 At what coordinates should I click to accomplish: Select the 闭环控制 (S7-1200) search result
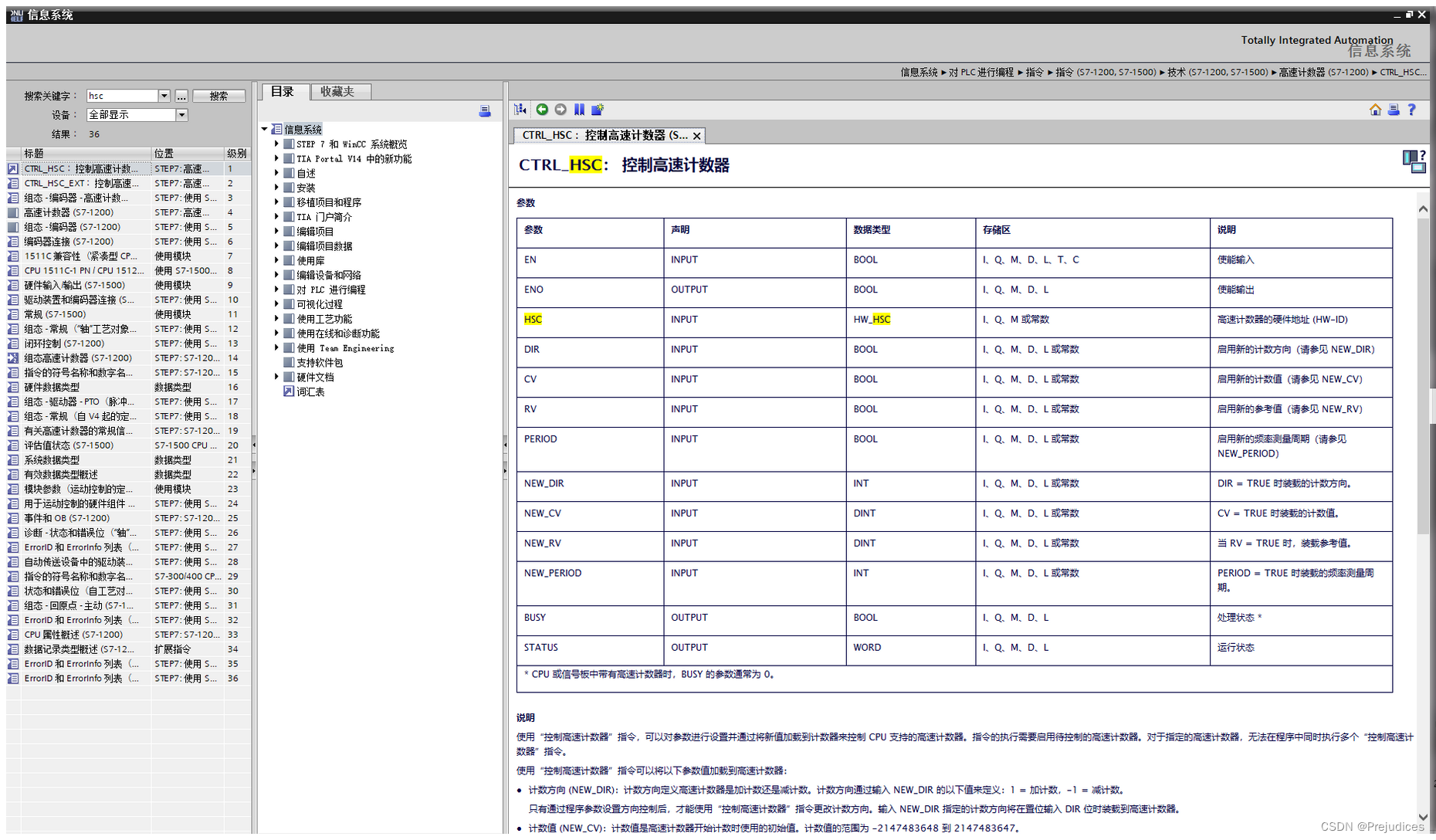pos(128,344)
